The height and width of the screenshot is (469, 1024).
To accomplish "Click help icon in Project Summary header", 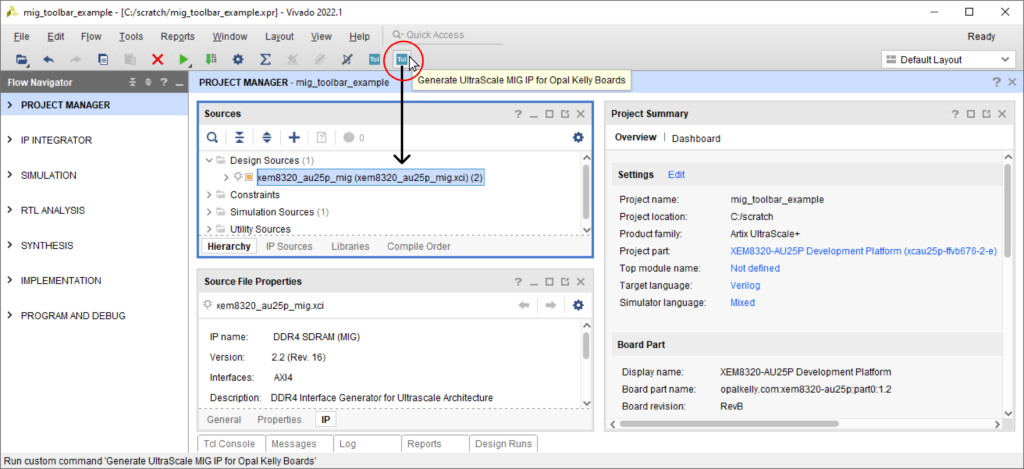I will pyautogui.click(x=955, y=114).
